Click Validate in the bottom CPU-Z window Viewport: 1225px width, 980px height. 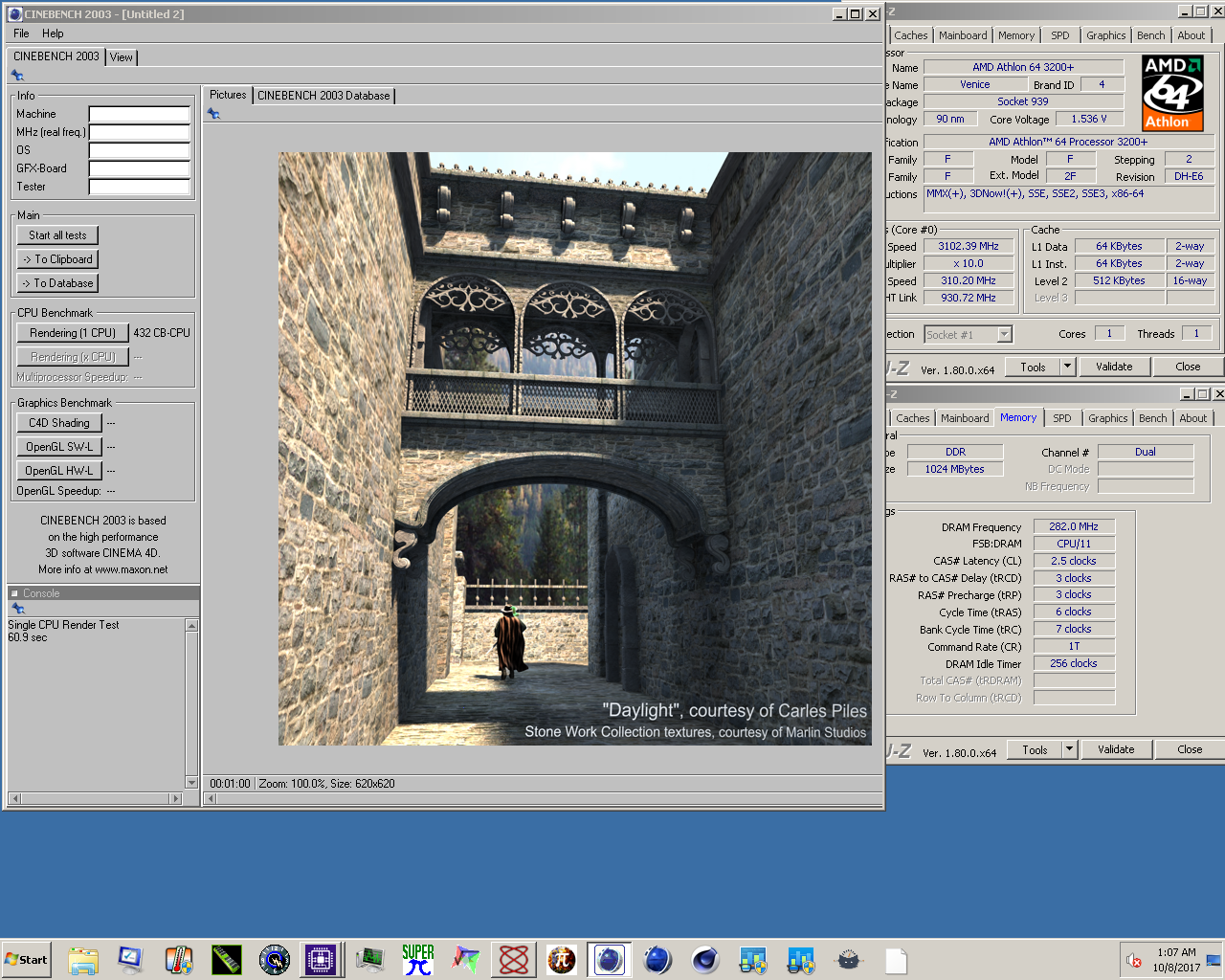(1116, 749)
